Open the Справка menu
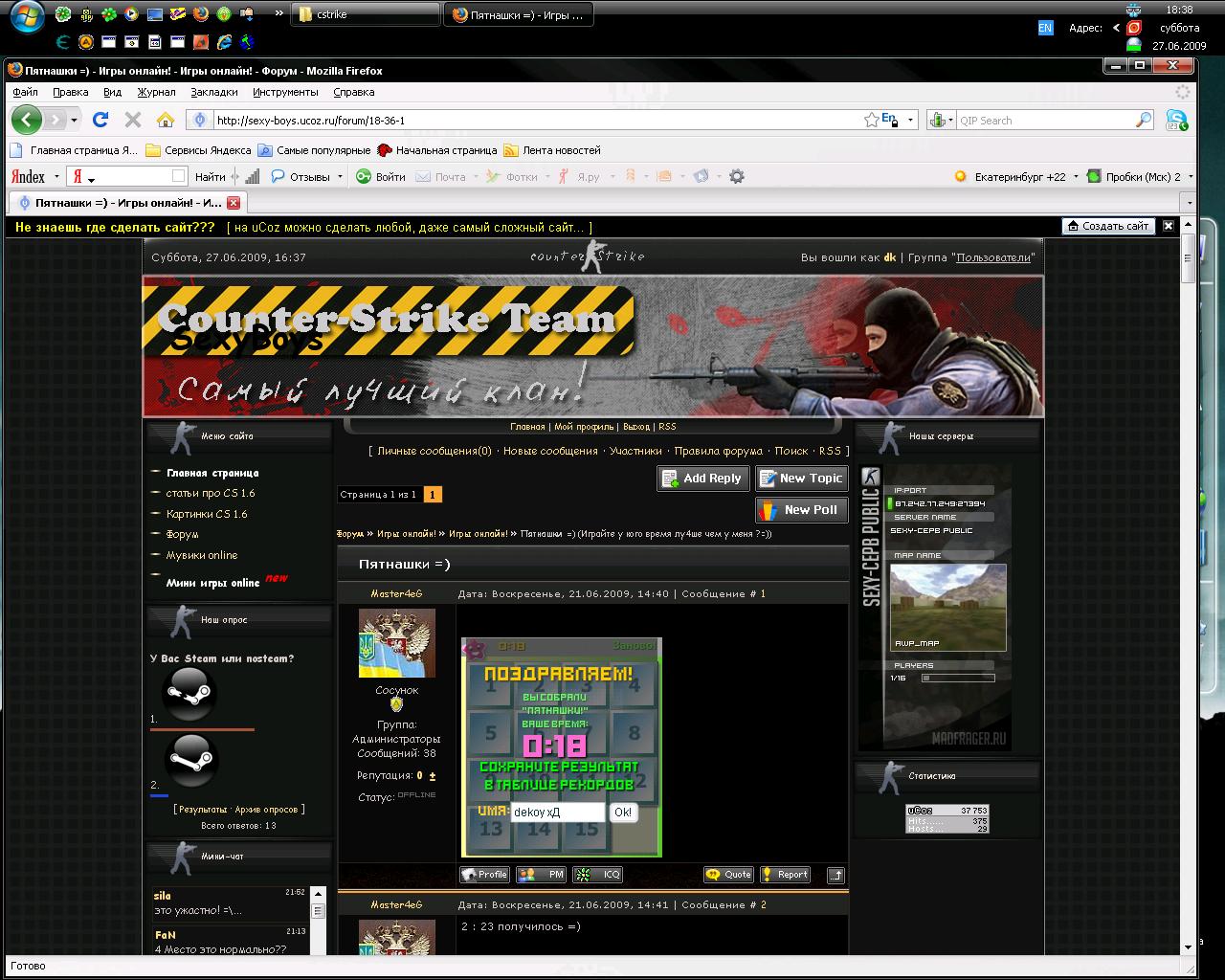Viewport: 1225px width, 980px height. click(354, 92)
